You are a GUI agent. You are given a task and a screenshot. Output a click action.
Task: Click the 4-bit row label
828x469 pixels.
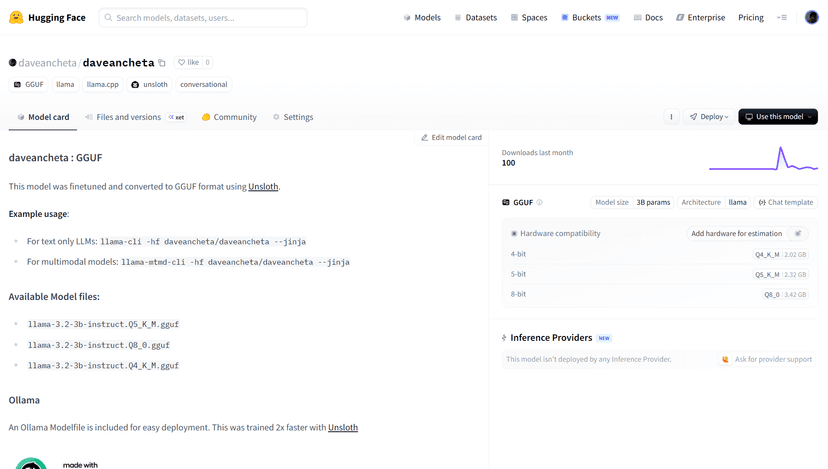pyautogui.click(x=518, y=254)
